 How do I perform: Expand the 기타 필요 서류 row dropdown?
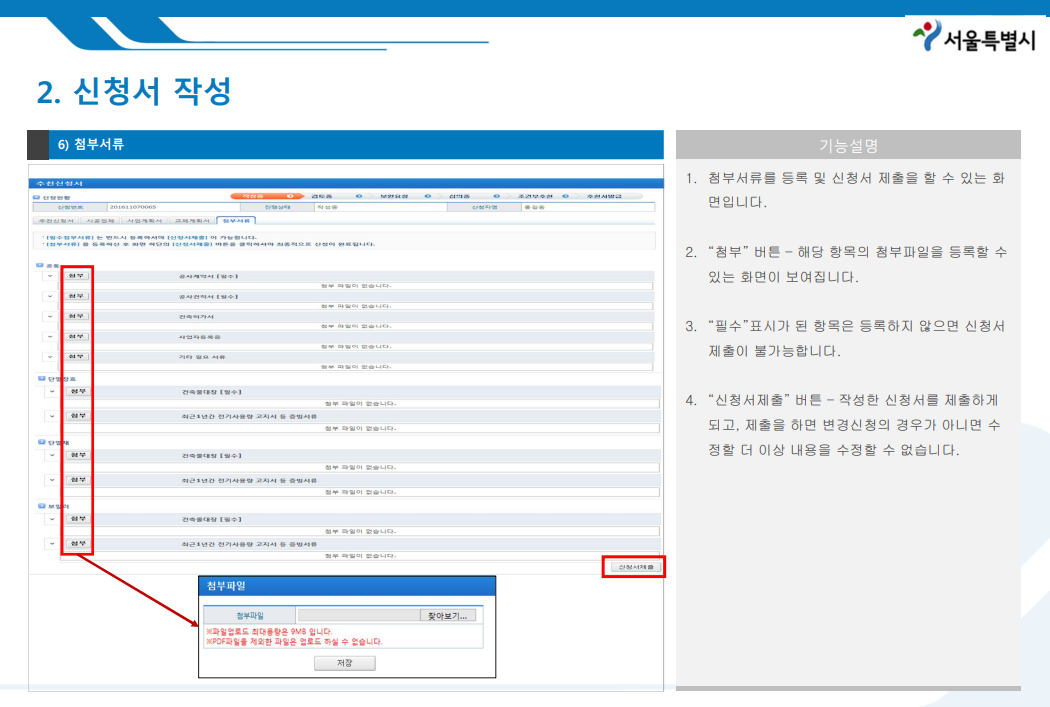[x=48, y=356]
